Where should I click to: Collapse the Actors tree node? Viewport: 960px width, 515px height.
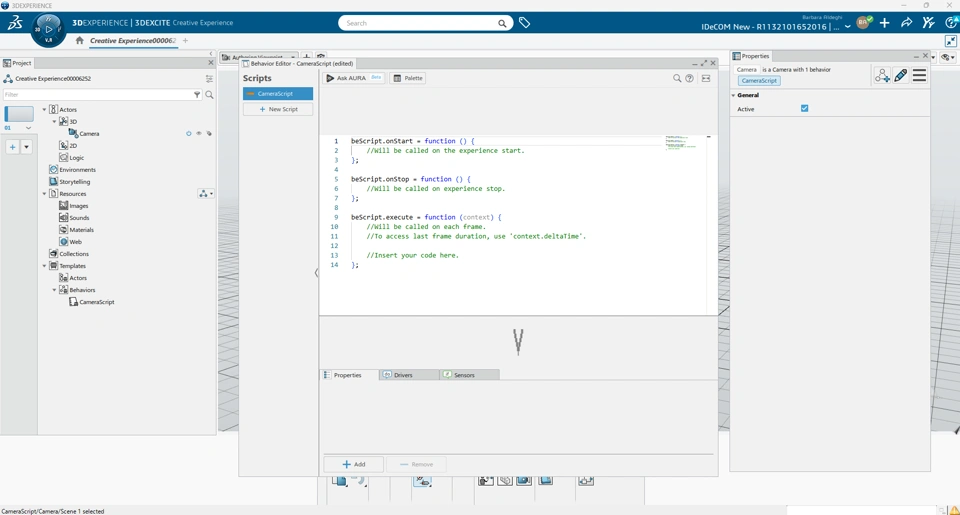click(44, 110)
